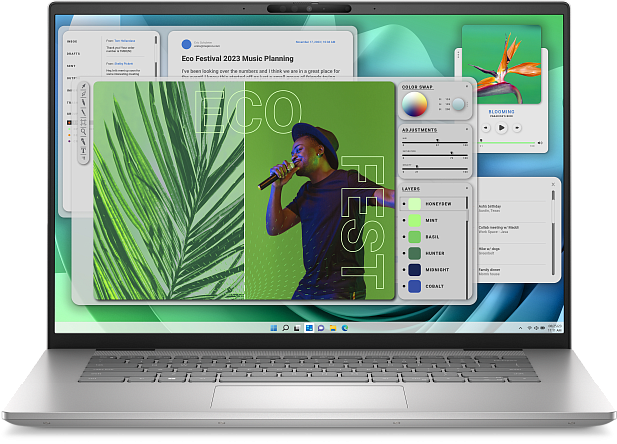Select the crop grid tool in the palette

point(83,122)
